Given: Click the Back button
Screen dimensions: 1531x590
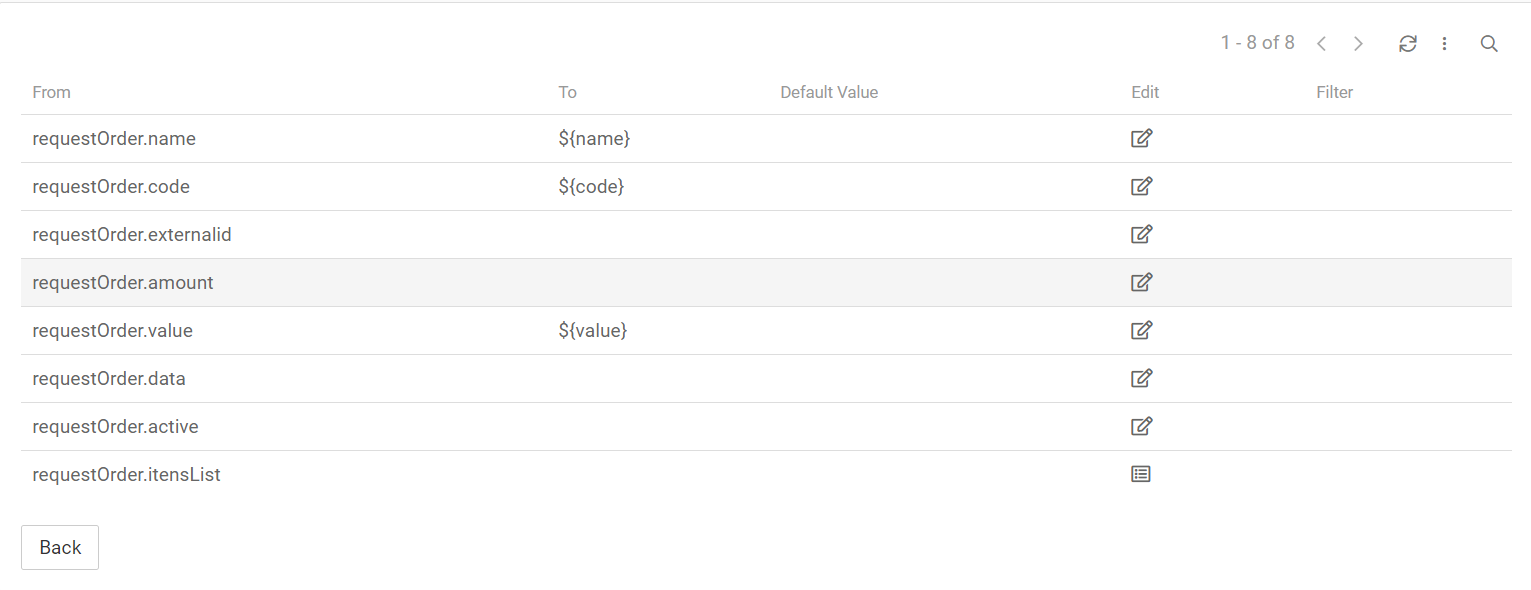Looking at the screenshot, I should point(60,547).
